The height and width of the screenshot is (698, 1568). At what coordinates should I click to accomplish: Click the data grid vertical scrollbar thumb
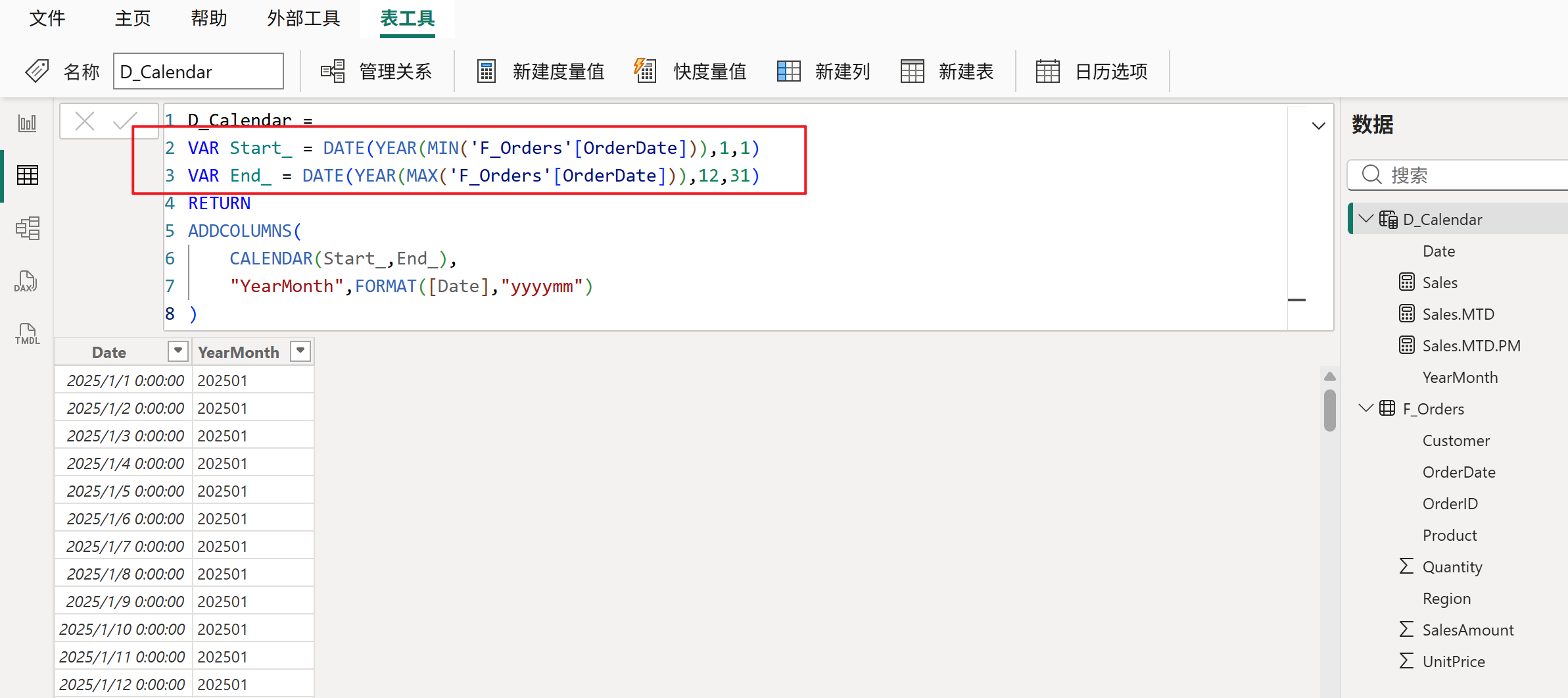[1329, 411]
